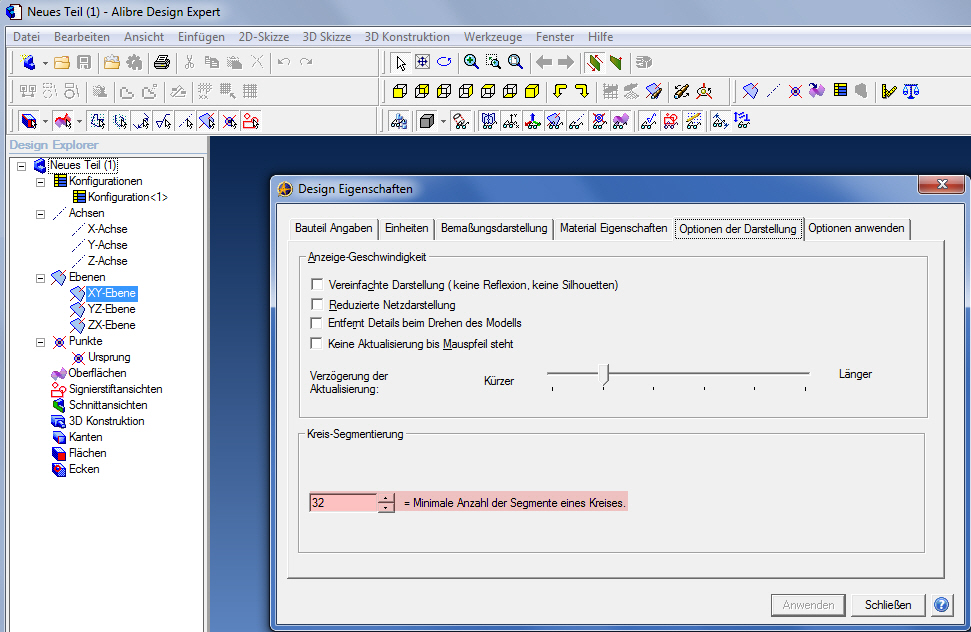
Task: Open dropdown beside surface selection filter
Action: click(x=79, y=121)
